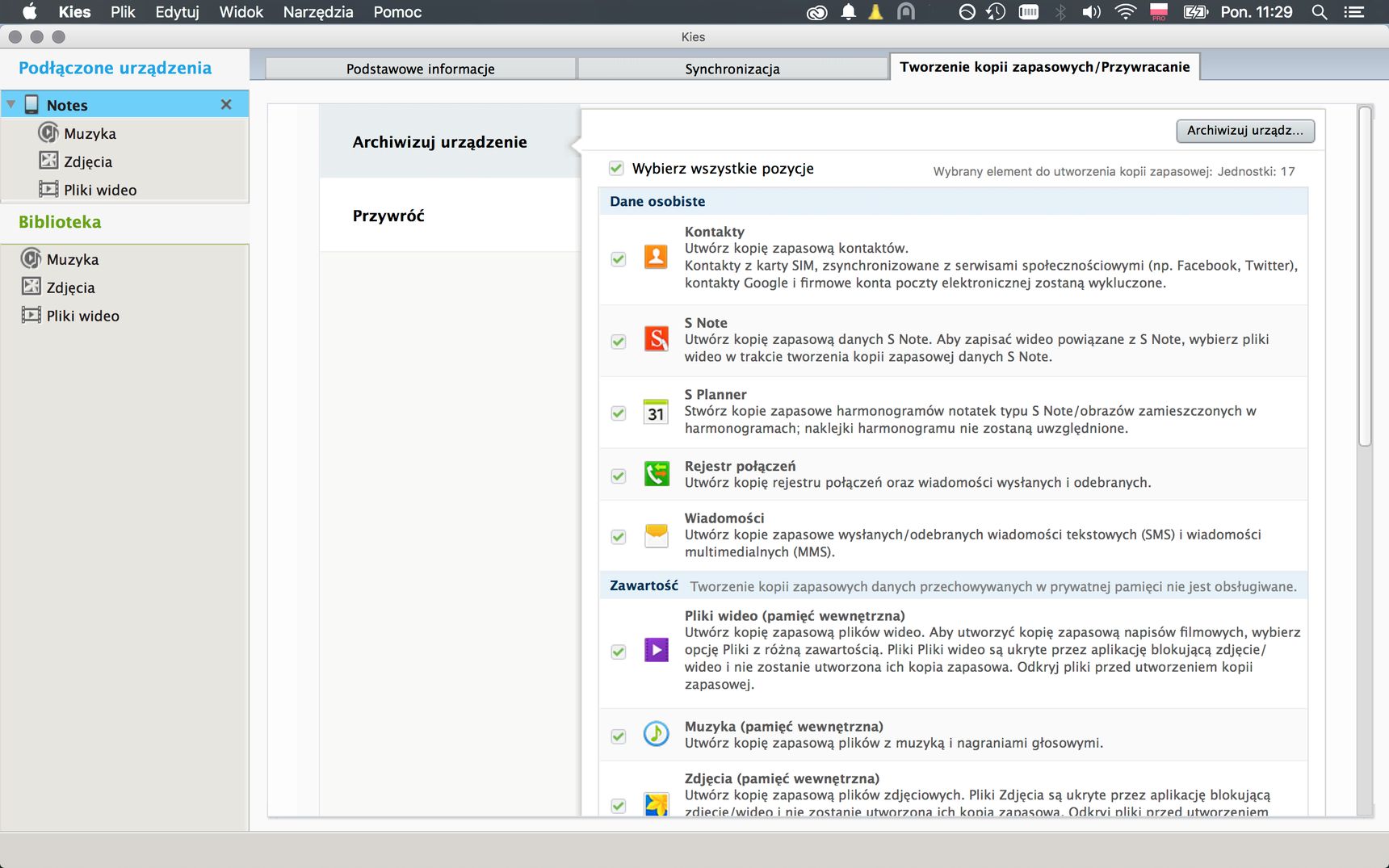Open Pliki wideo in the Biblioteka section
Image resolution: width=1389 pixels, height=868 pixels.
82,316
